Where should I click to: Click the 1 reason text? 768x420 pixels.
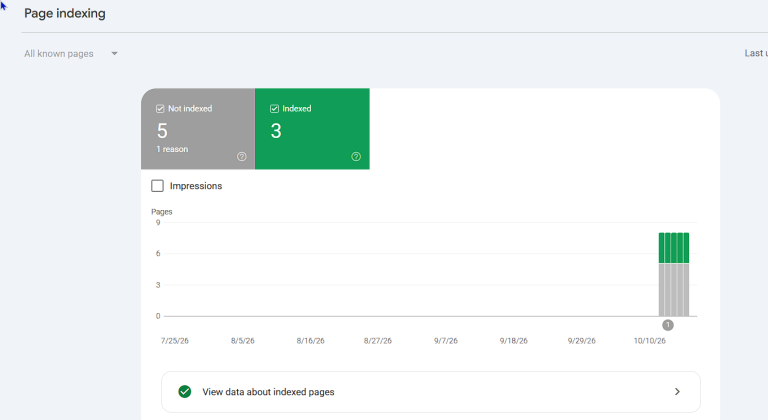(x=172, y=149)
